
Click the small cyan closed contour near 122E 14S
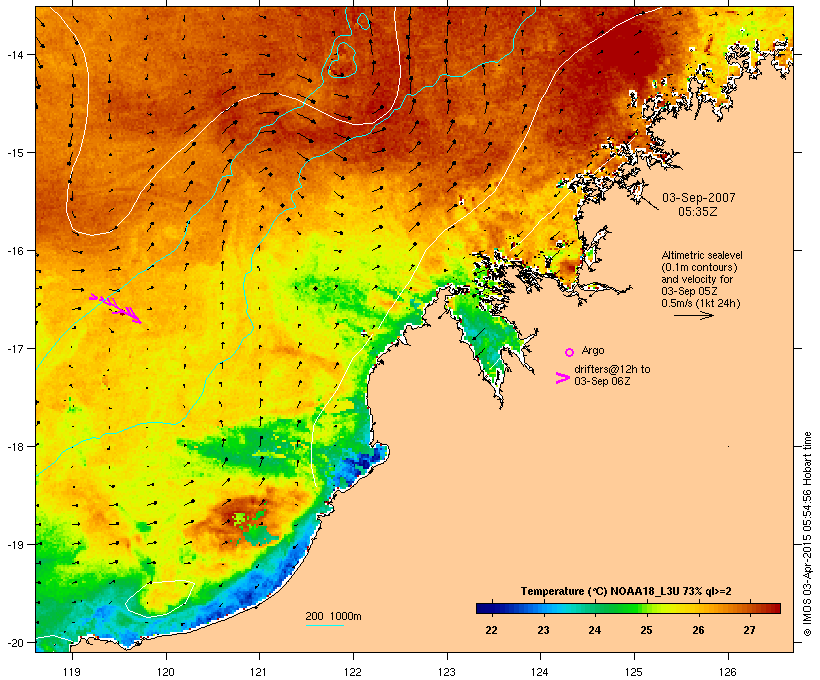[343, 61]
